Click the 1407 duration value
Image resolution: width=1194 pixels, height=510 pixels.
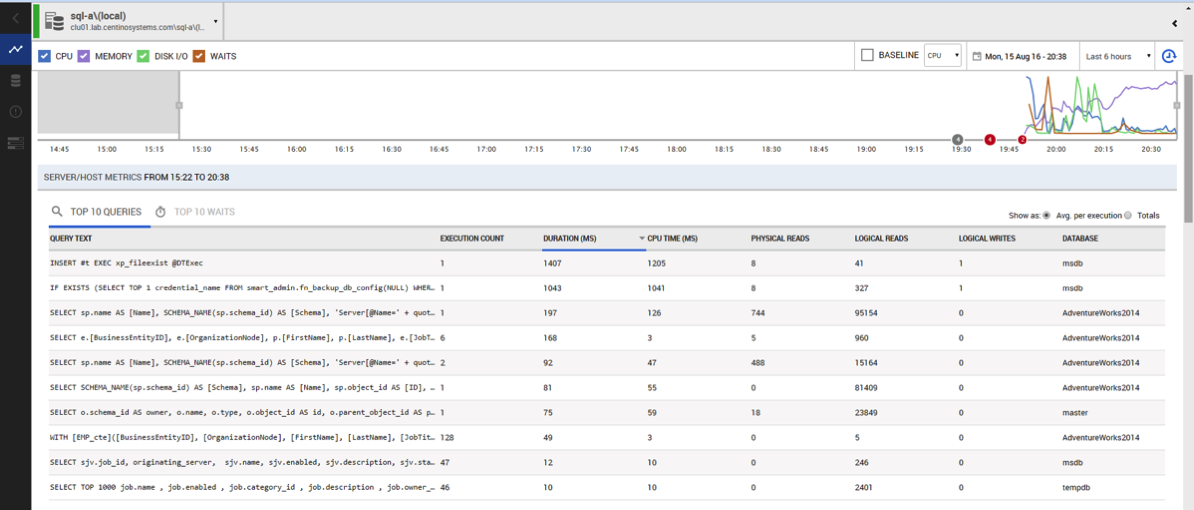click(x=553, y=263)
